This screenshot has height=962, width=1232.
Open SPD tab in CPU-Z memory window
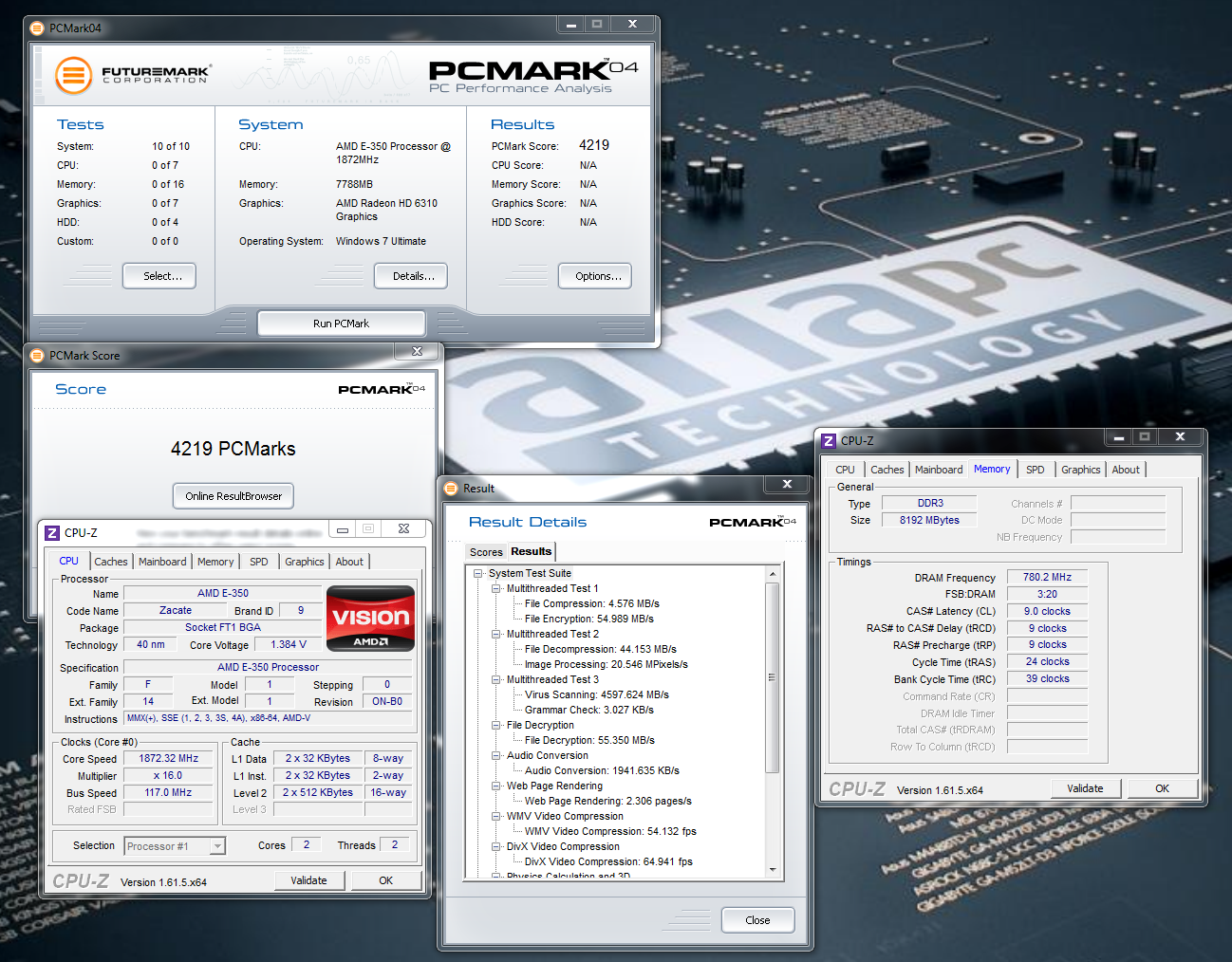1035,470
